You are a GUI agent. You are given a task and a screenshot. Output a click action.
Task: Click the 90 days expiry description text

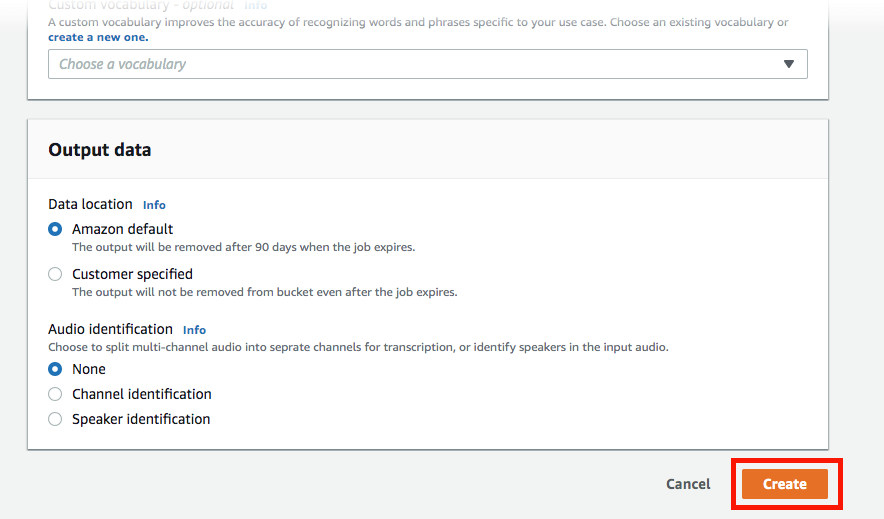tap(243, 247)
